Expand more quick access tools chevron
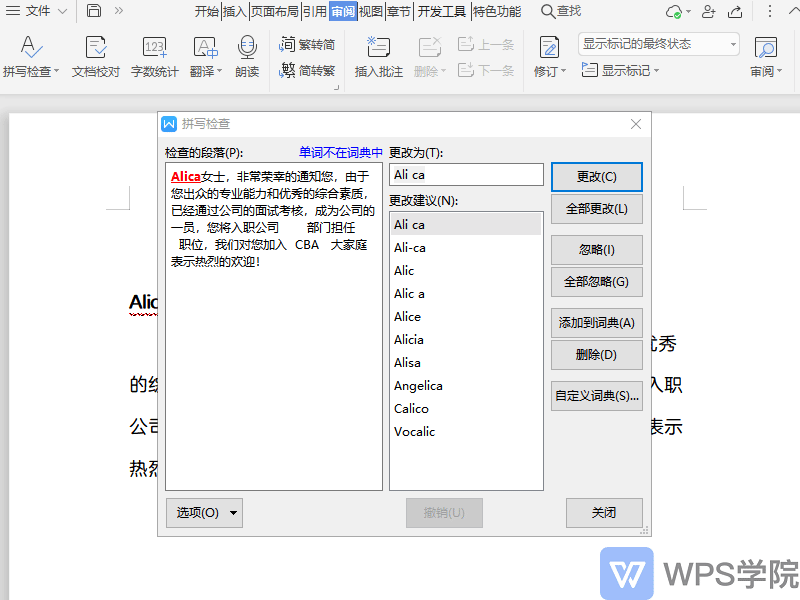 pos(119,11)
